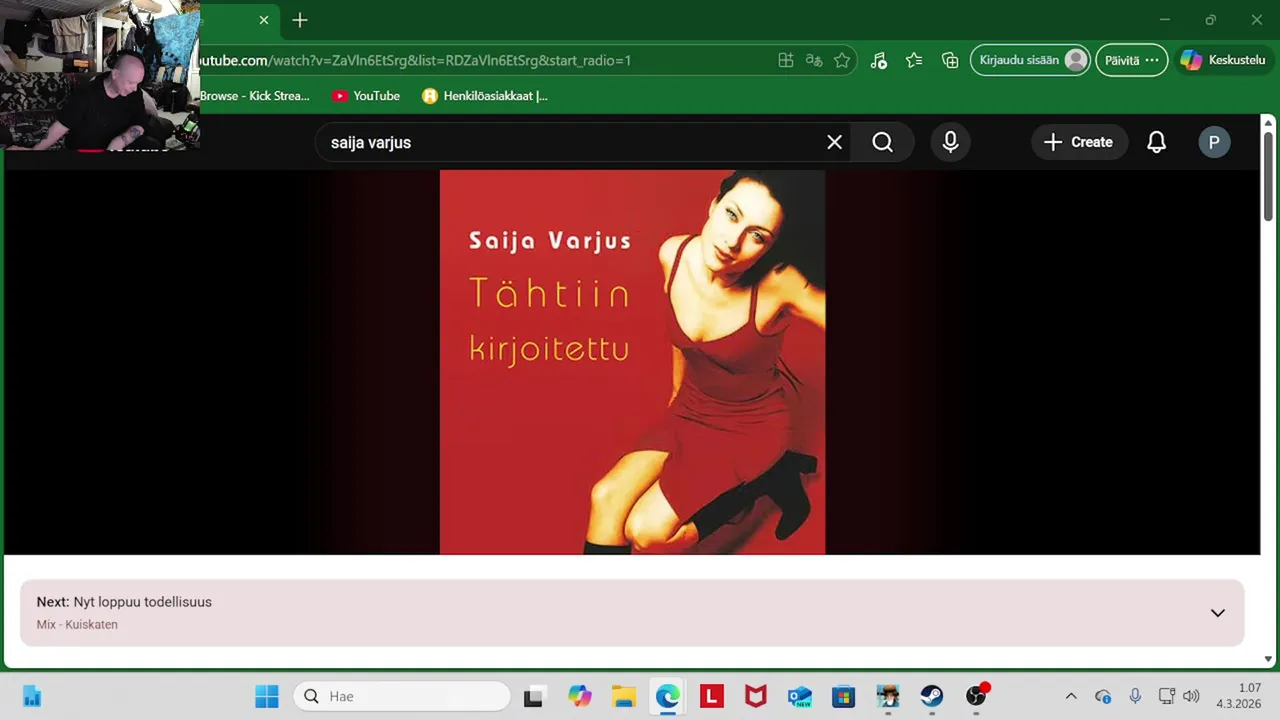Viewport: 1280px width, 720px height.
Task: Click the Saija Varjus album cover video
Action: tap(632, 362)
